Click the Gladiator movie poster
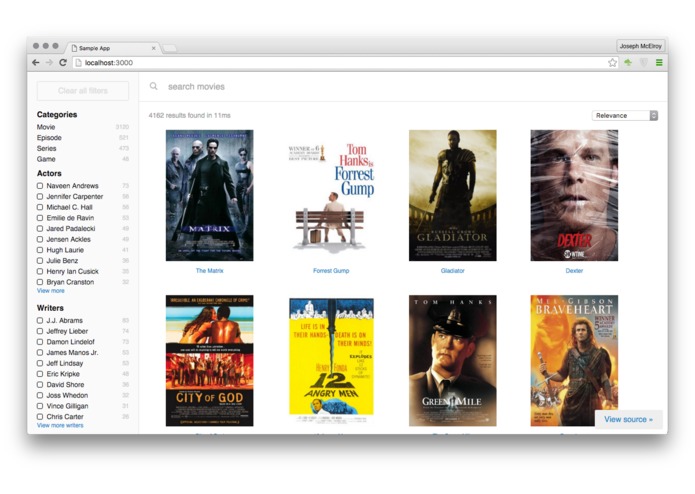The width and height of the screenshot is (695, 494). [x=453, y=195]
